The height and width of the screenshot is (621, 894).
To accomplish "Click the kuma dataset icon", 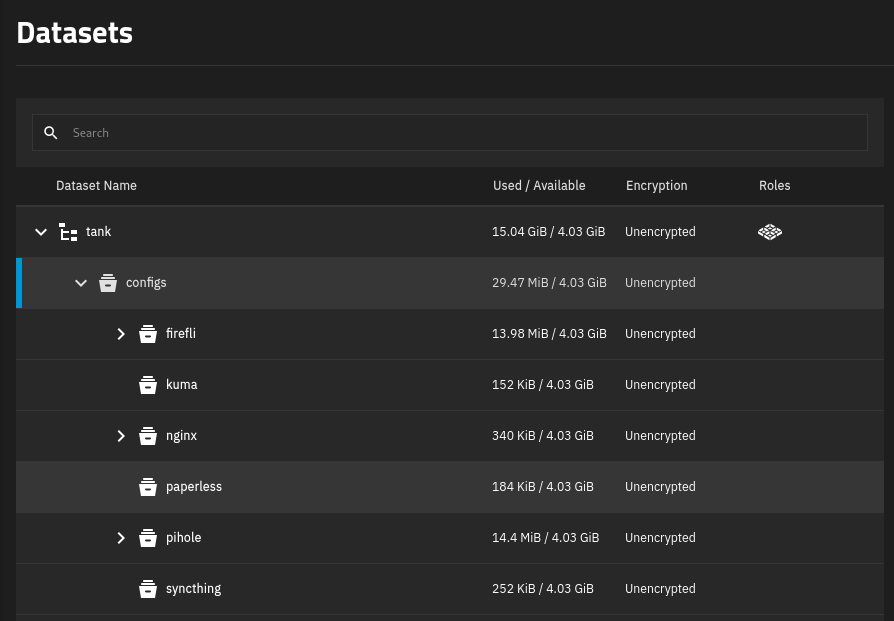I will click(x=148, y=385).
